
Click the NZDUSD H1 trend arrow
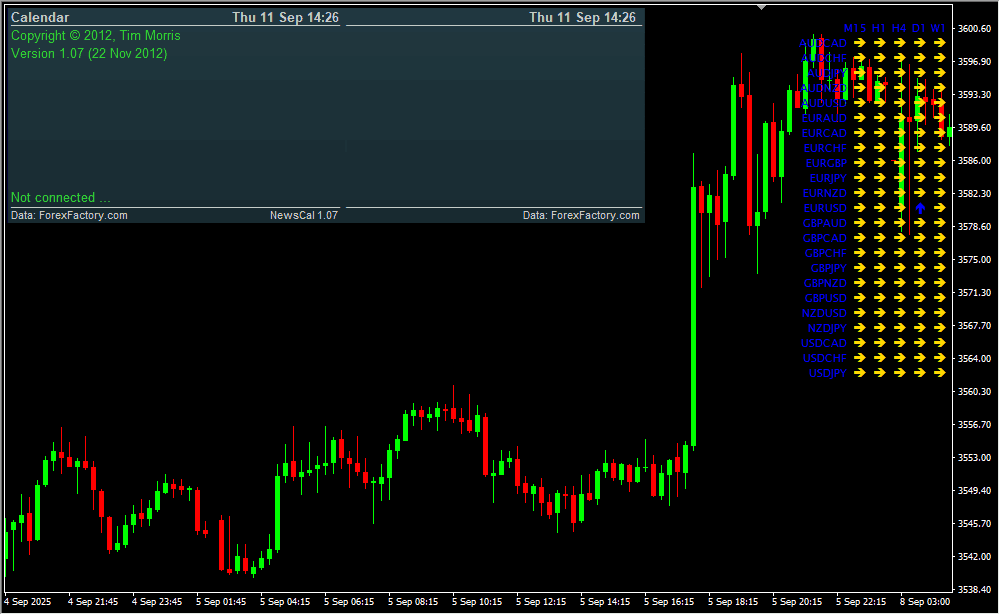pos(878,313)
